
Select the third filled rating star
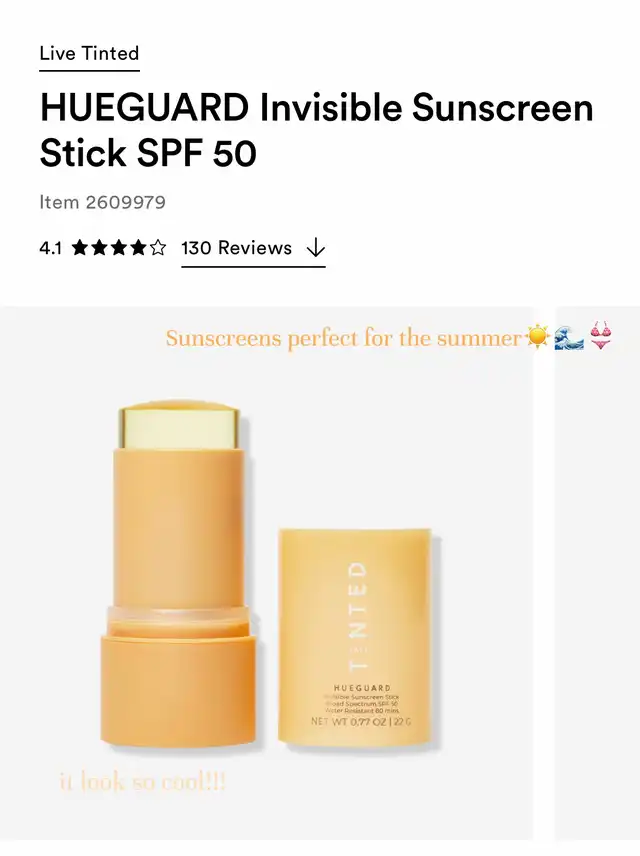click(119, 248)
